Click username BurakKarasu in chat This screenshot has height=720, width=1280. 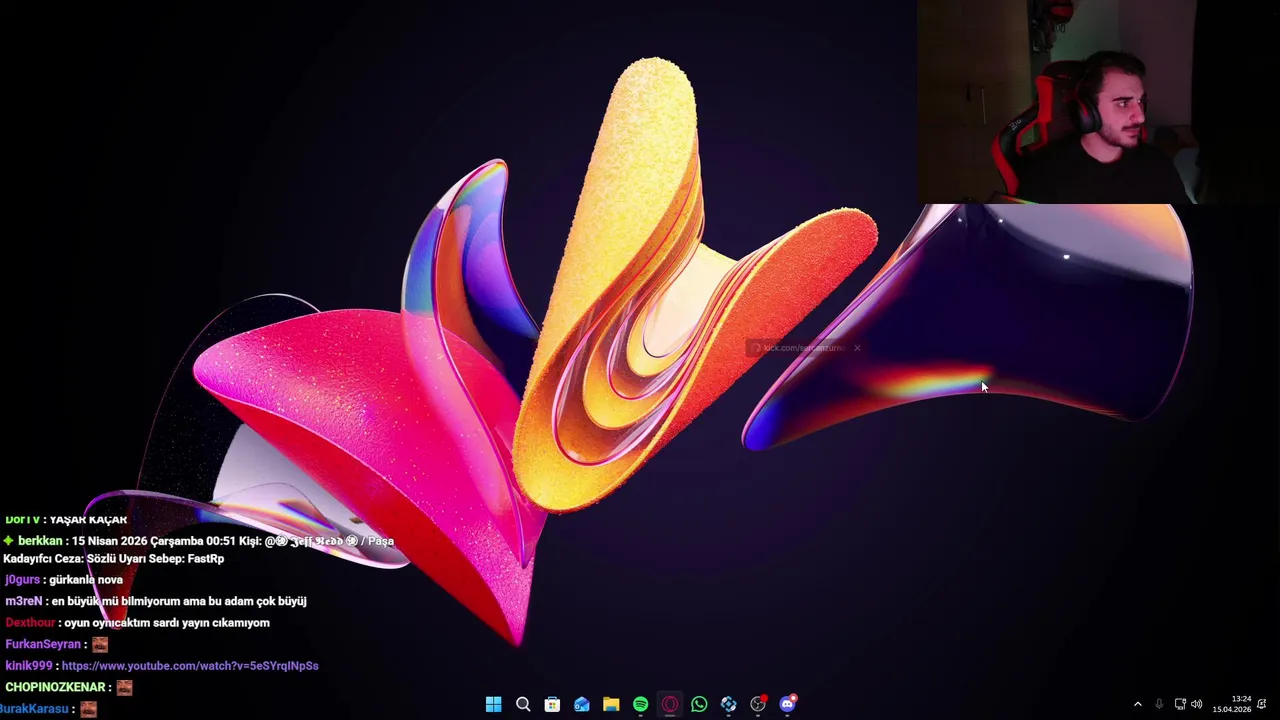point(34,709)
